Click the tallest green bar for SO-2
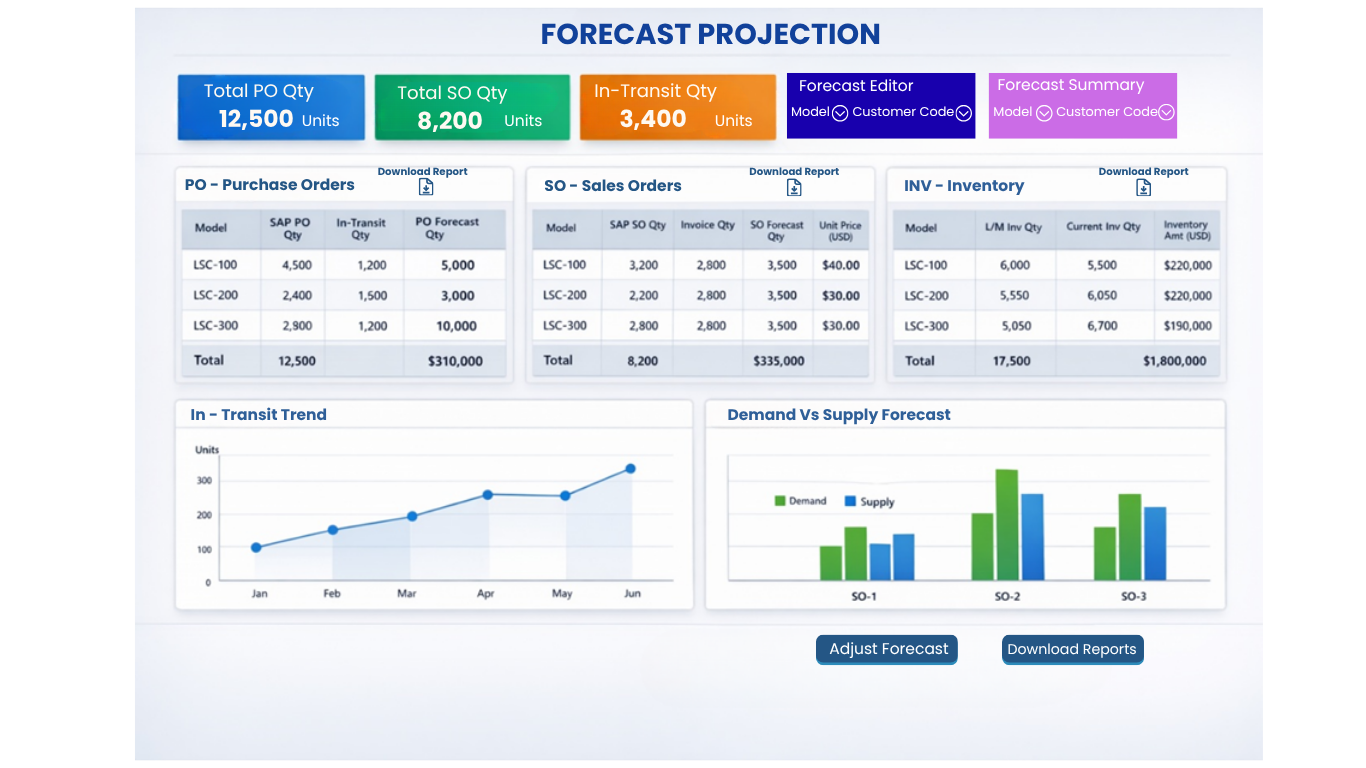Viewport: 1366px width, 768px height. point(1007,525)
